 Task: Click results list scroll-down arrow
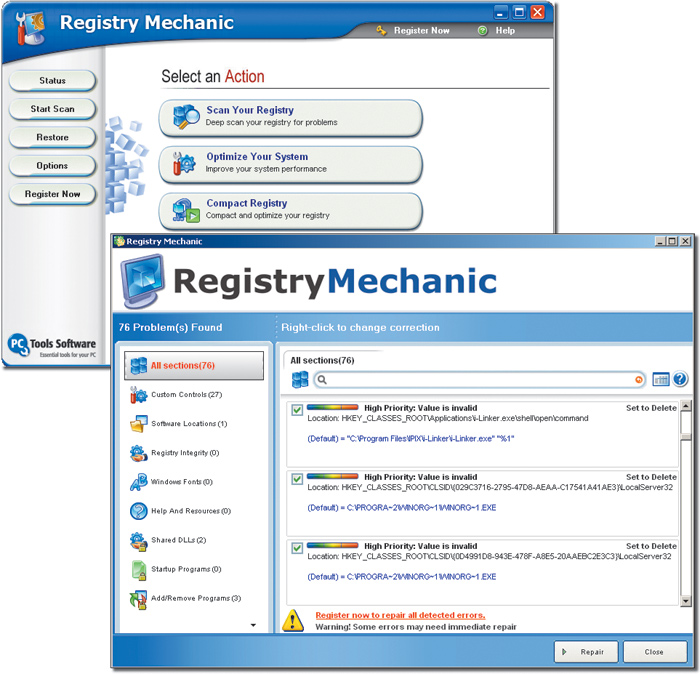(x=686, y=601)
